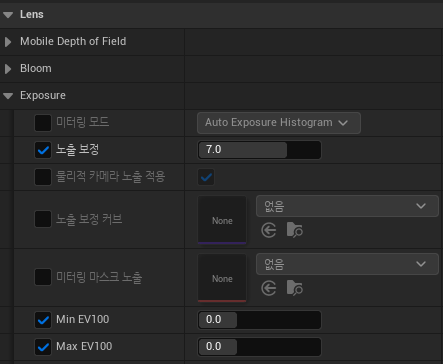Image resolution: width=443 pixels, height=364 pixels.
Task: Open the 노출 보정 커브 asset dropdown
Action: (347, 206)
